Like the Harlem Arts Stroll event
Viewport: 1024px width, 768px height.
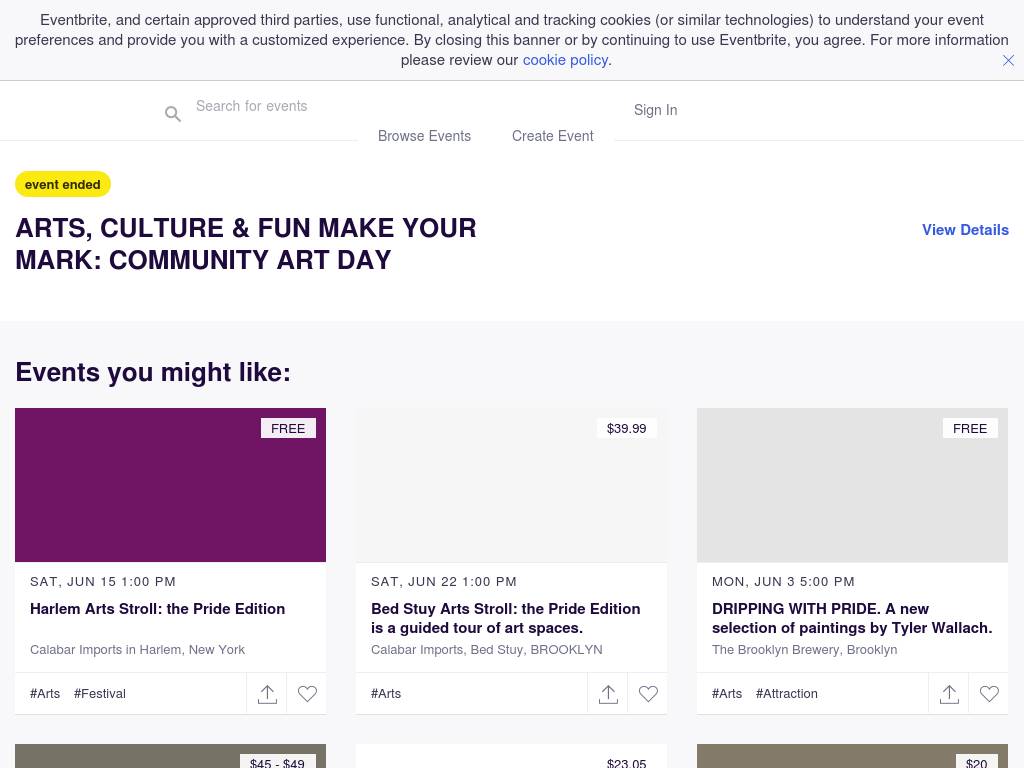tap(307, 694)
